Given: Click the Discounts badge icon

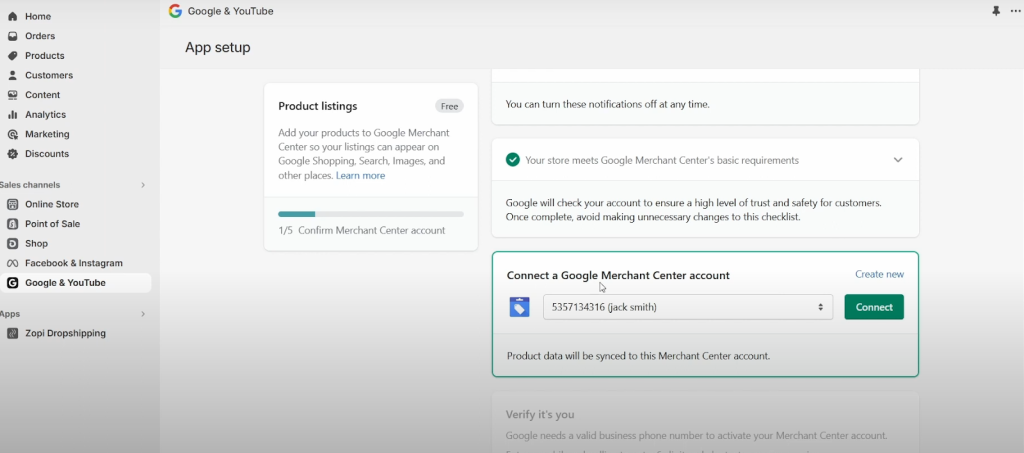Looking at the screenshot, I should pos(12,154).
